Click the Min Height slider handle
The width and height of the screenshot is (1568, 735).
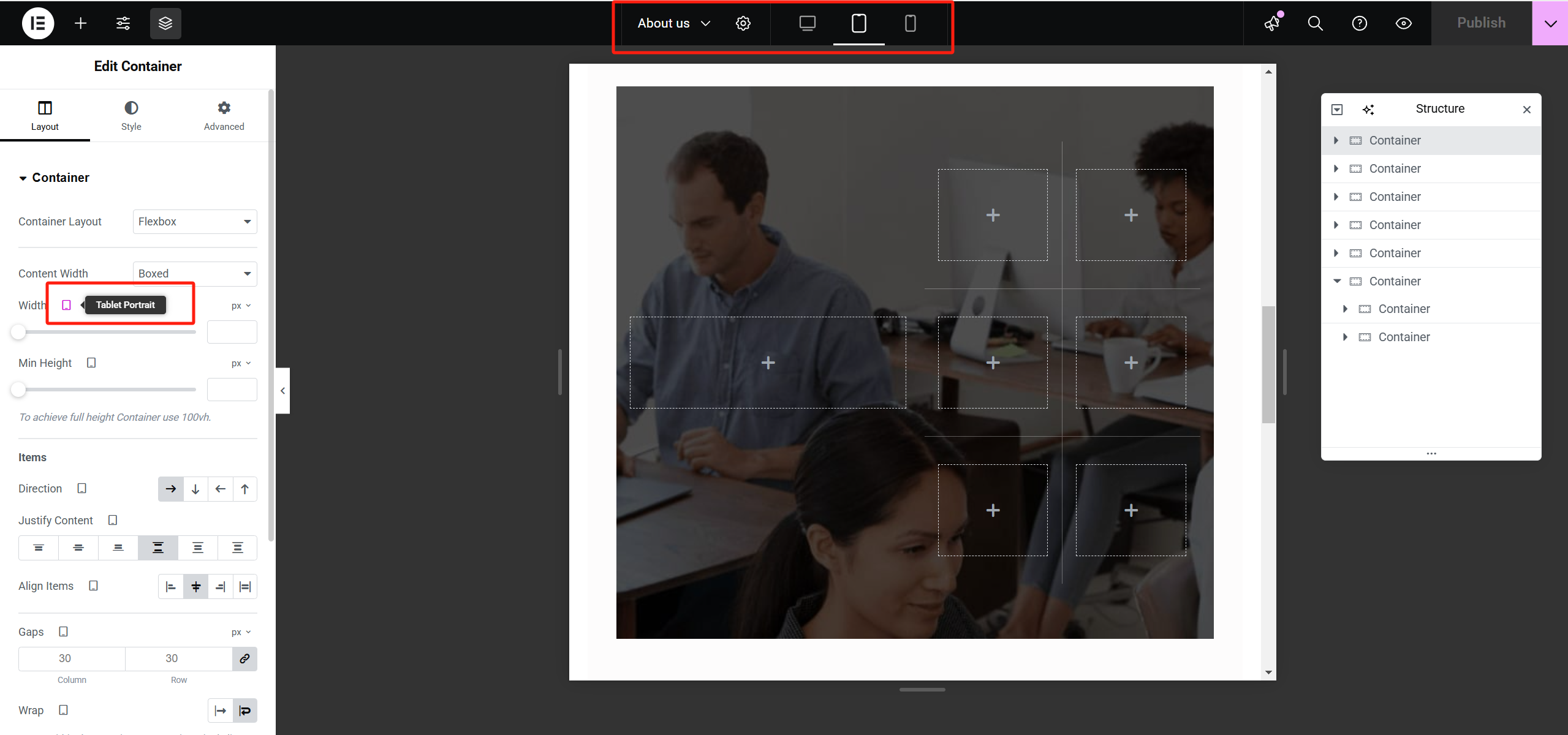[18, 390]
